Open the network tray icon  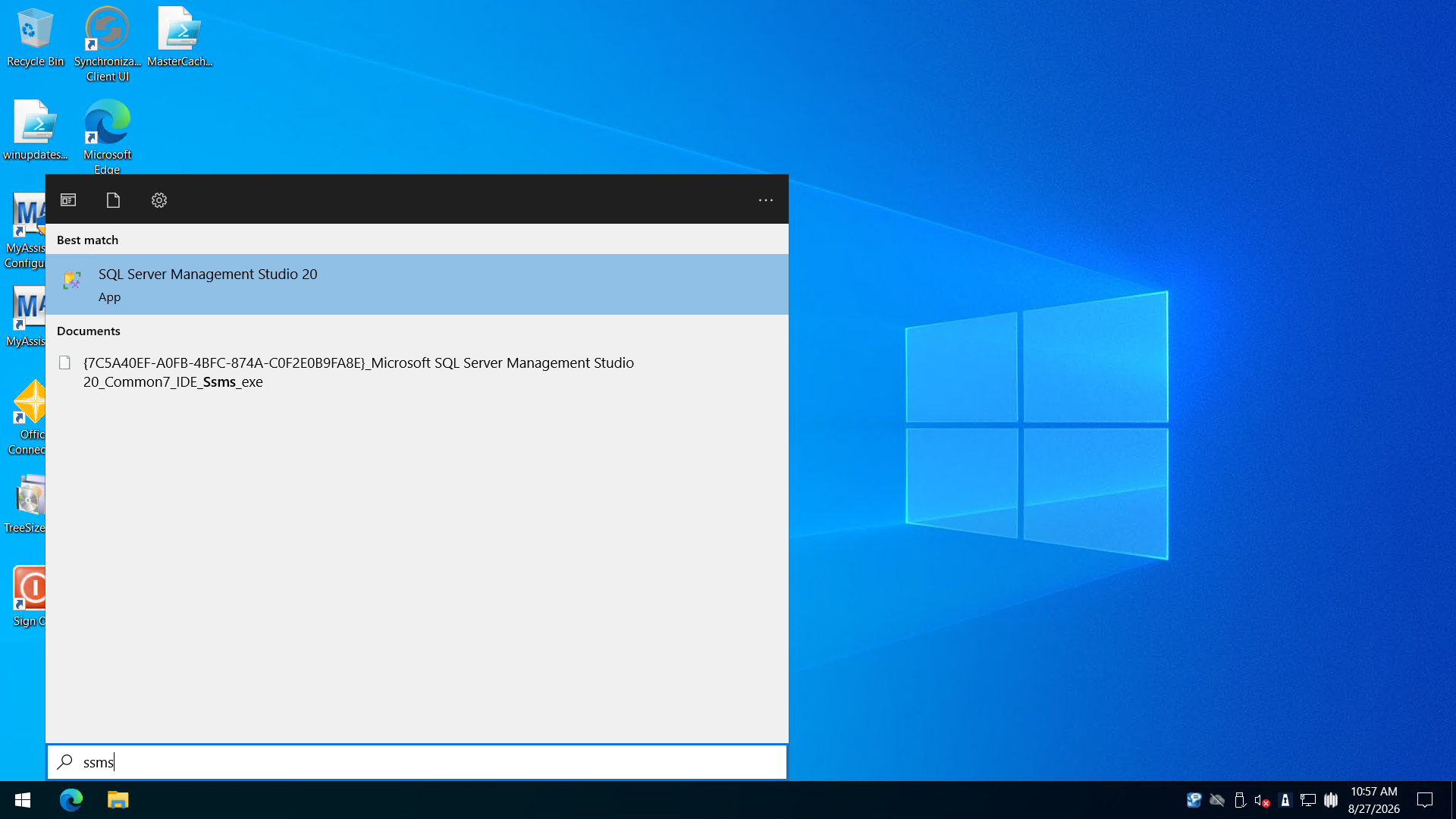[1308, 800]
